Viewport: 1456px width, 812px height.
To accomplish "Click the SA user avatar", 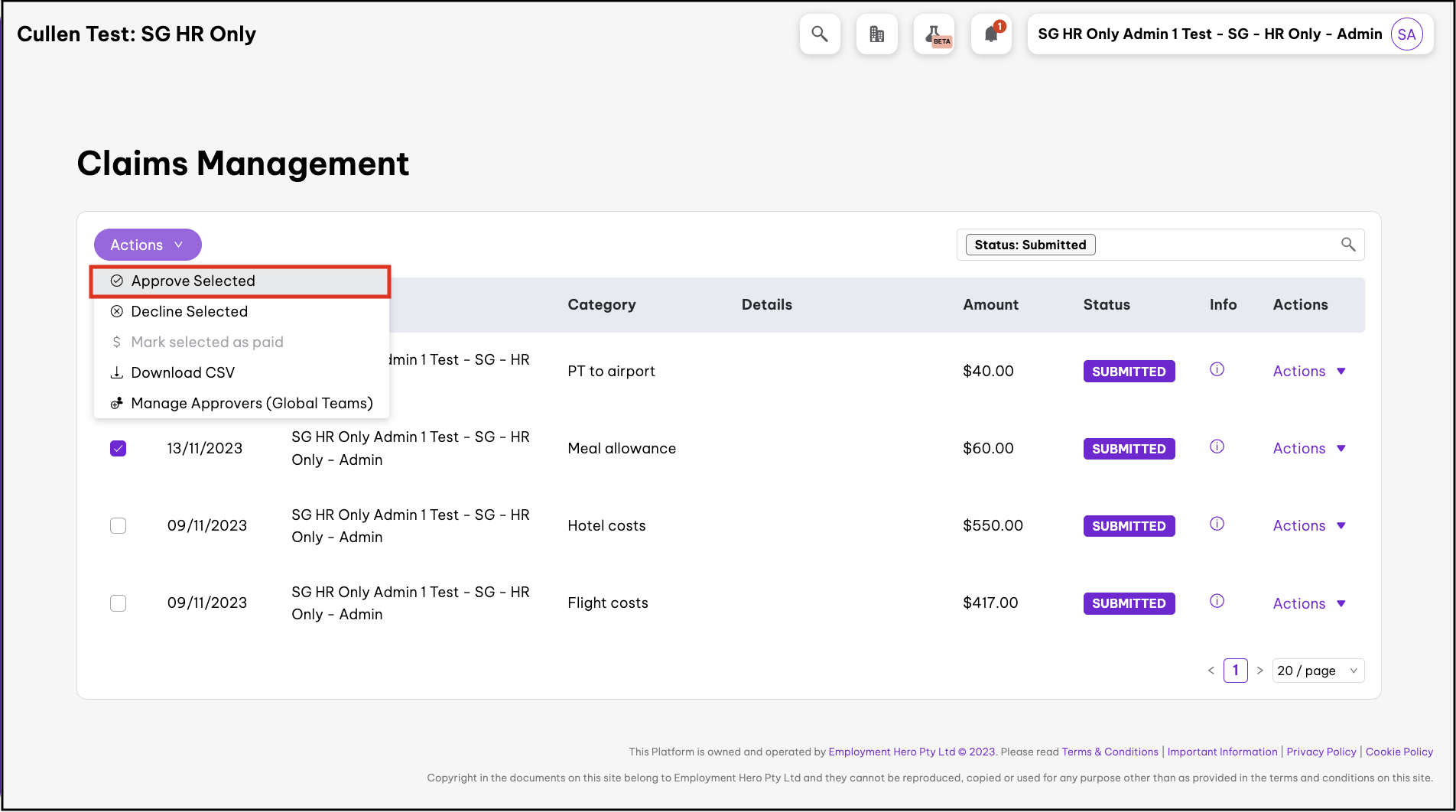I will (x=1406, y=34).
